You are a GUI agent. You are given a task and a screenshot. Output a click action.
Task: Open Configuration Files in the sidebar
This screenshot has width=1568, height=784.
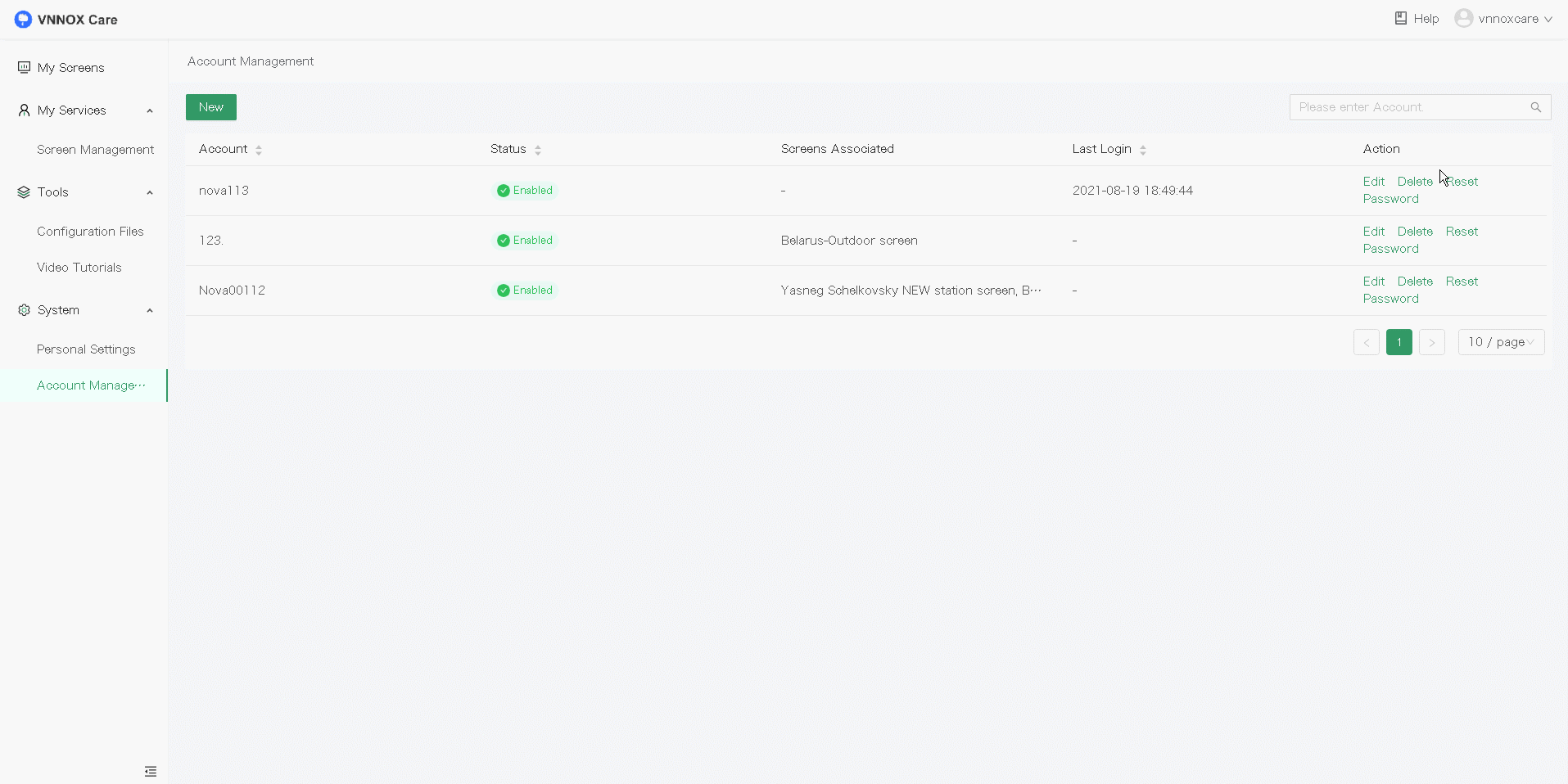pos(90,232)
